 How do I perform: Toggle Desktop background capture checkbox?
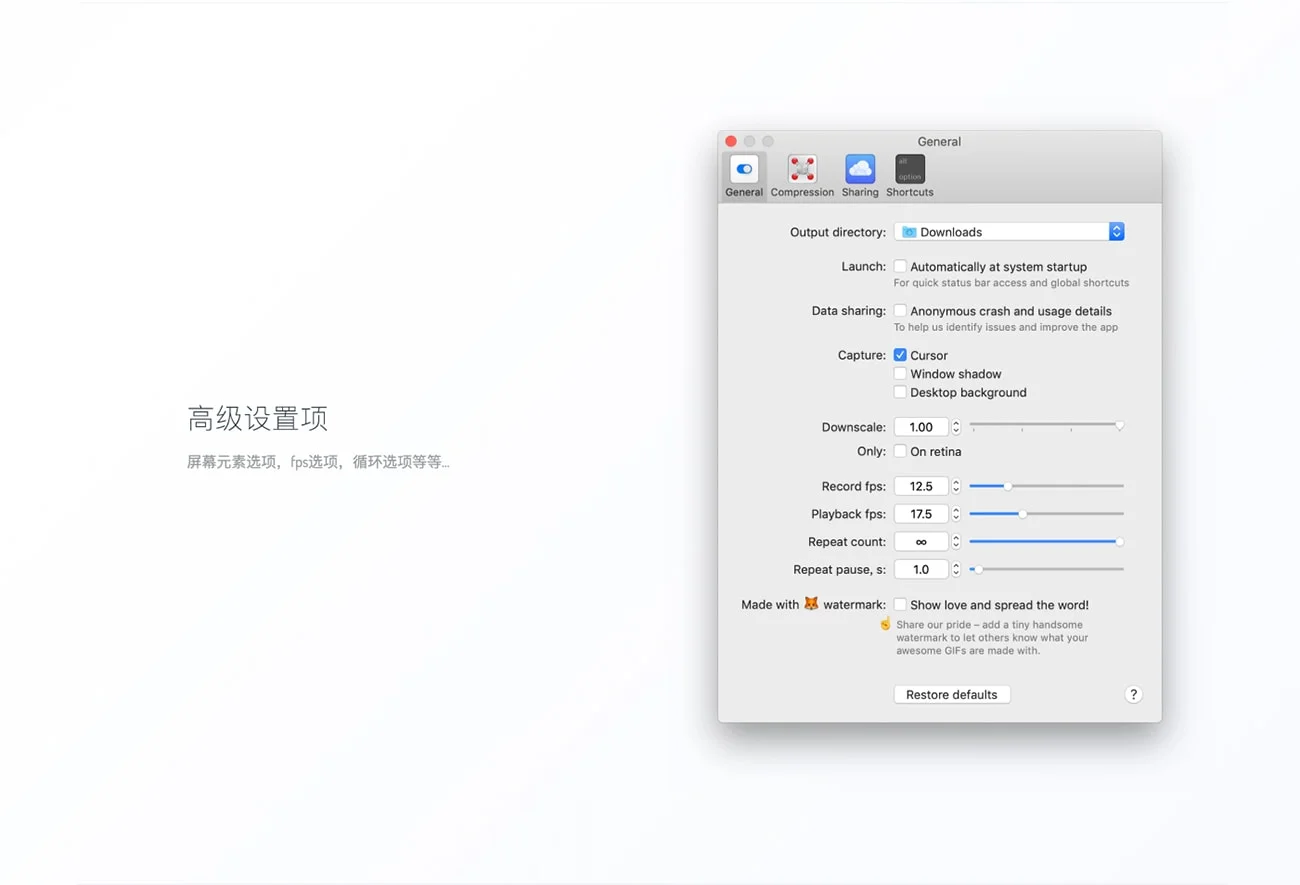click(900, 392)
